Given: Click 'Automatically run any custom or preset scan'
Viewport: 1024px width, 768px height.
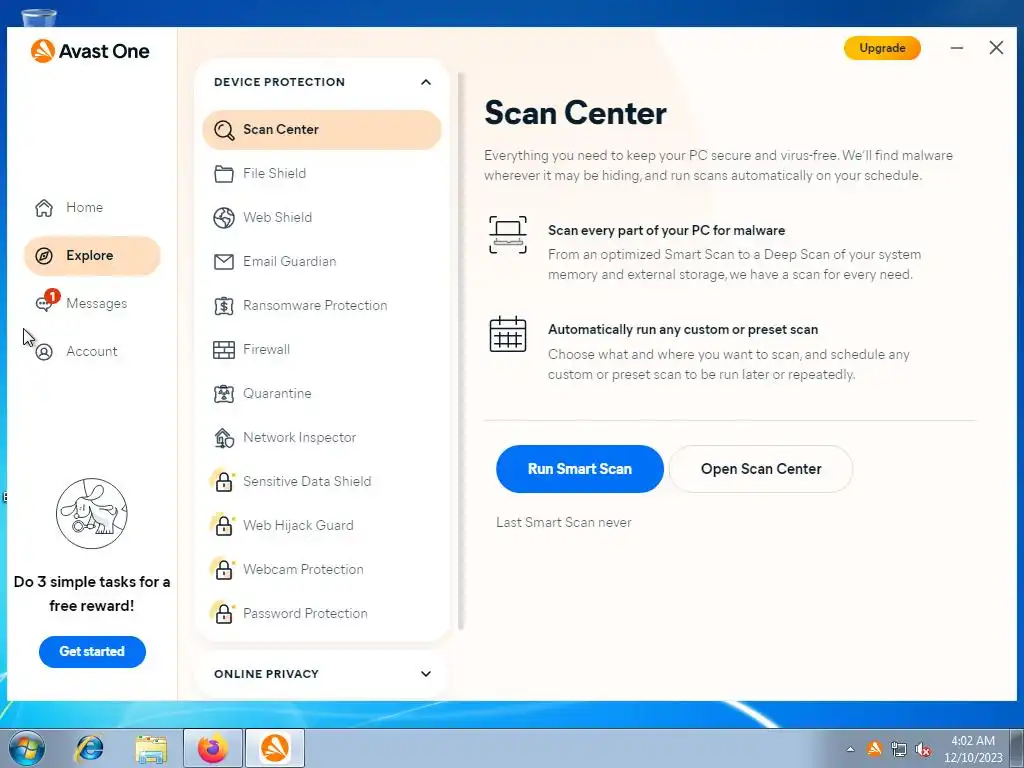Looking at the screenshot, I should (682, 330).
